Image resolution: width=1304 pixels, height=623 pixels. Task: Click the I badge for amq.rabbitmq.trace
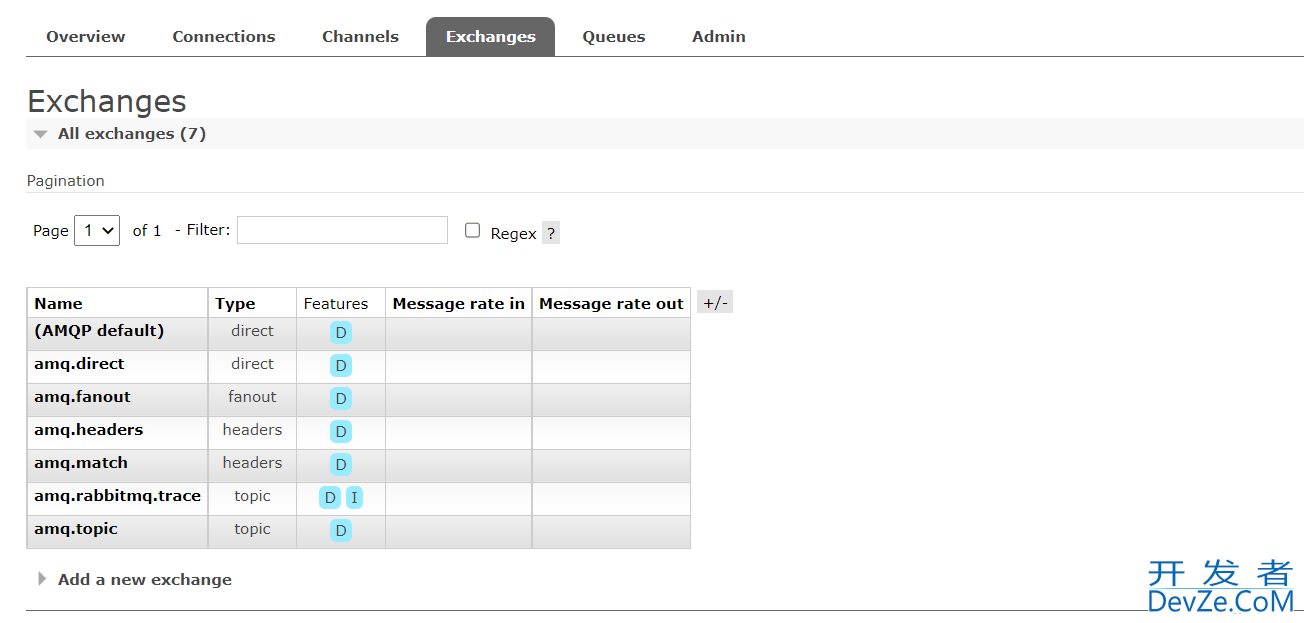(354, 498)
